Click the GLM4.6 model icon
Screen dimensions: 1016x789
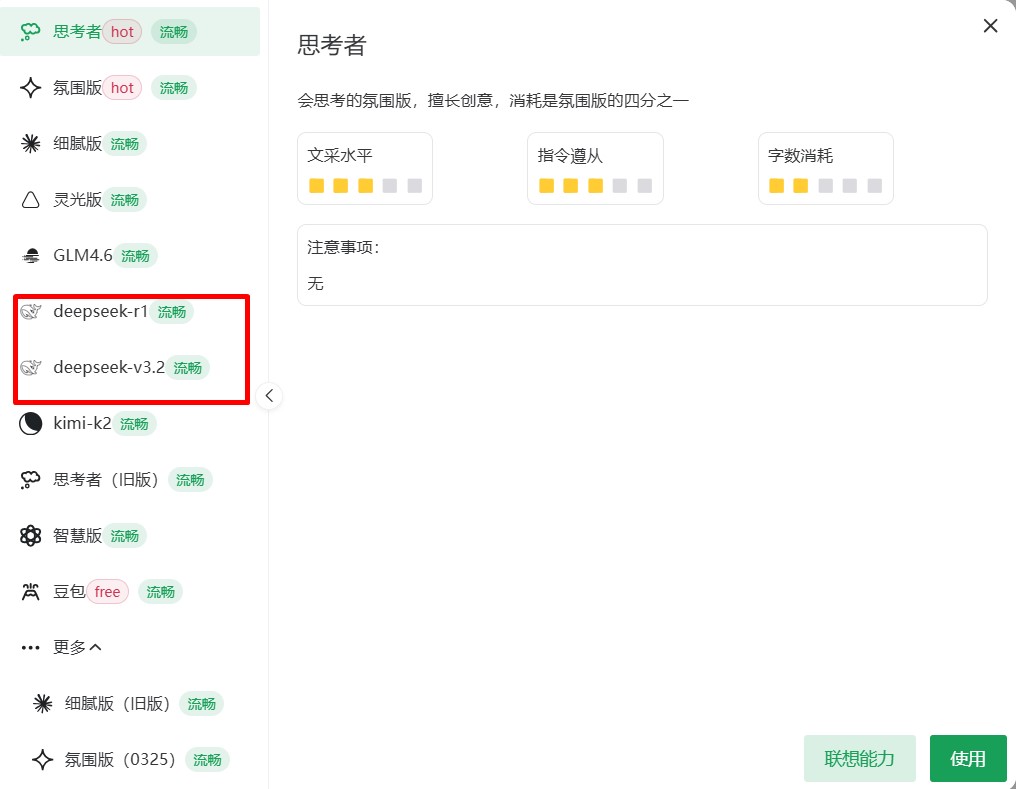click(30, 255)
